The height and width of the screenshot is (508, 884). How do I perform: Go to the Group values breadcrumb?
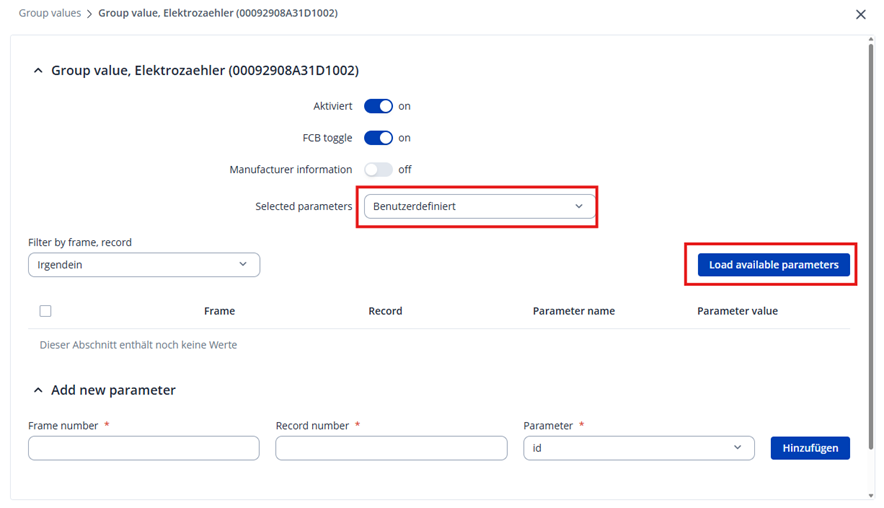(50, 13)
